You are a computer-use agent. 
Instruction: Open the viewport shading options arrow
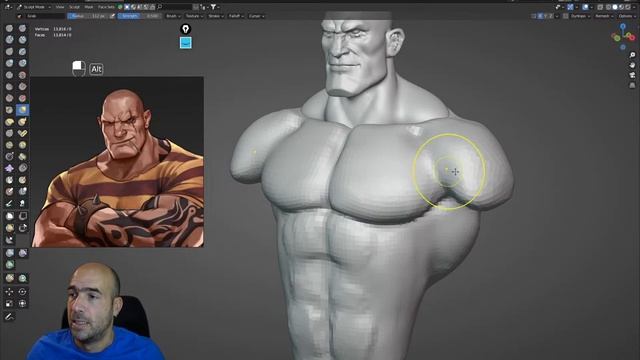coord(634,7)
